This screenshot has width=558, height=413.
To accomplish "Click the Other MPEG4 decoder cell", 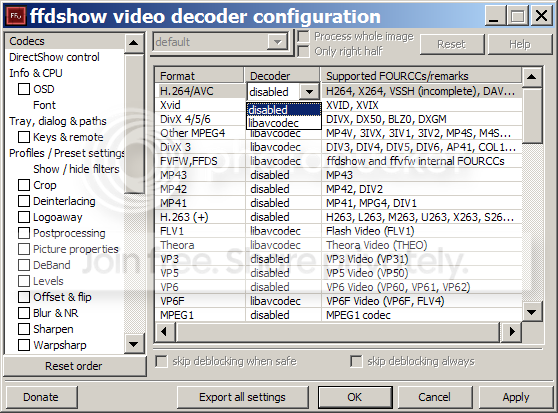I will pos(282,133).
